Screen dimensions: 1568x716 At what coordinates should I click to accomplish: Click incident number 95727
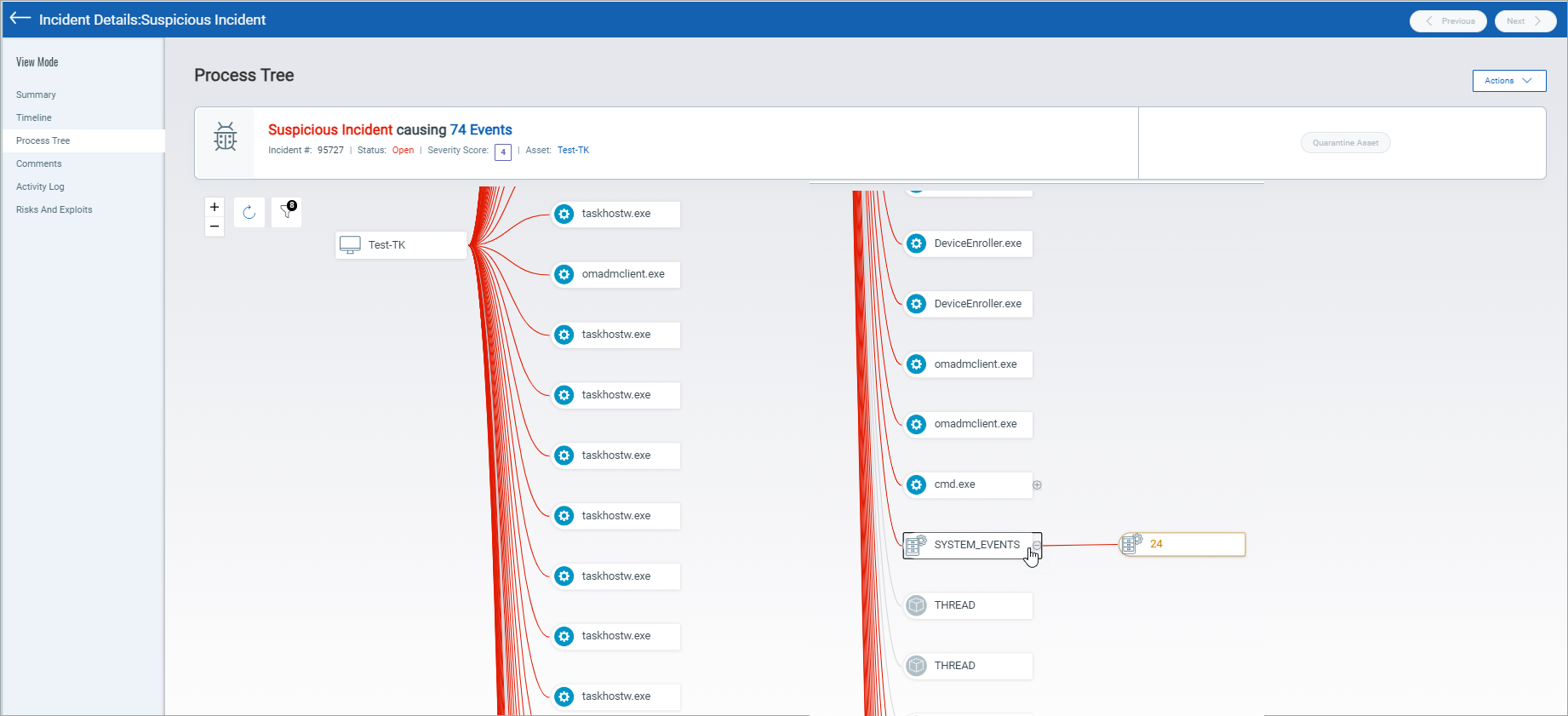tap(330, 150)
